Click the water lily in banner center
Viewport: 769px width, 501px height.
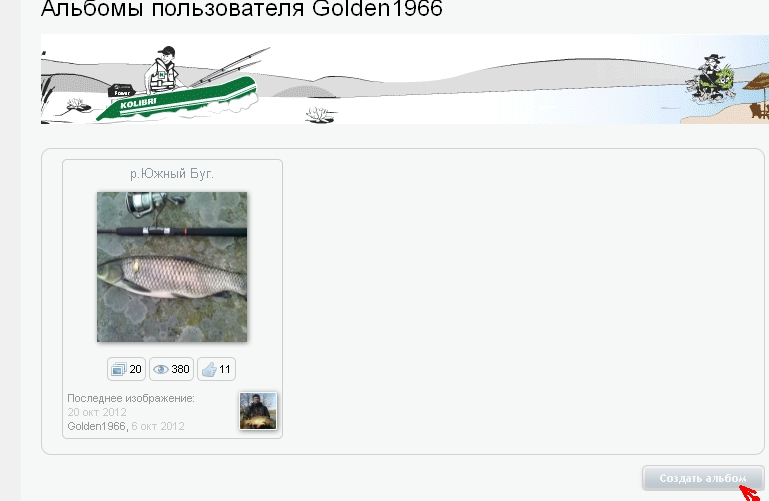pyautogui.click(x=319, y=113)
